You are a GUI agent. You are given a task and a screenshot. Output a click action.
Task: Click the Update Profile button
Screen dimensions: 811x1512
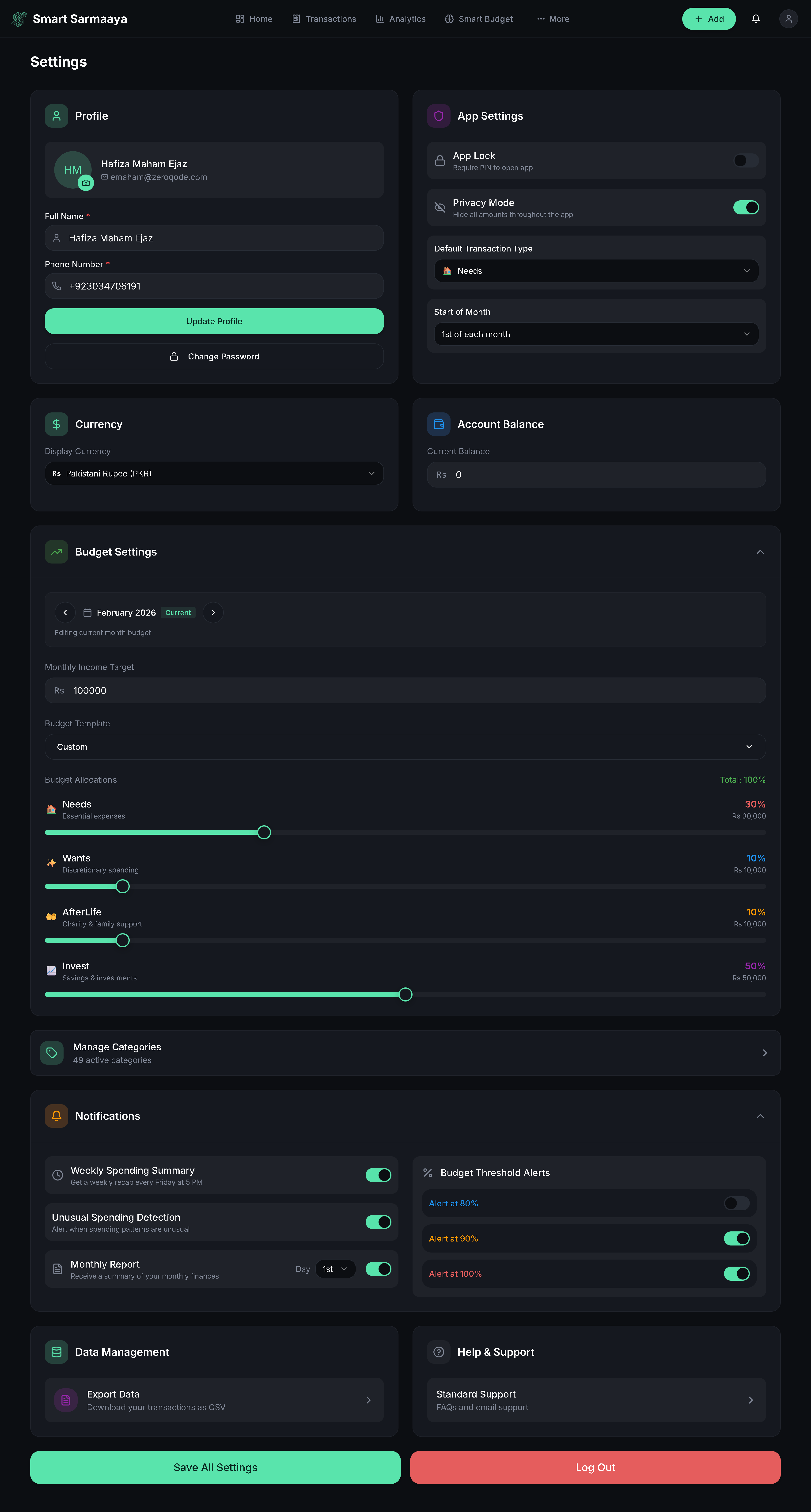point(214,321)
